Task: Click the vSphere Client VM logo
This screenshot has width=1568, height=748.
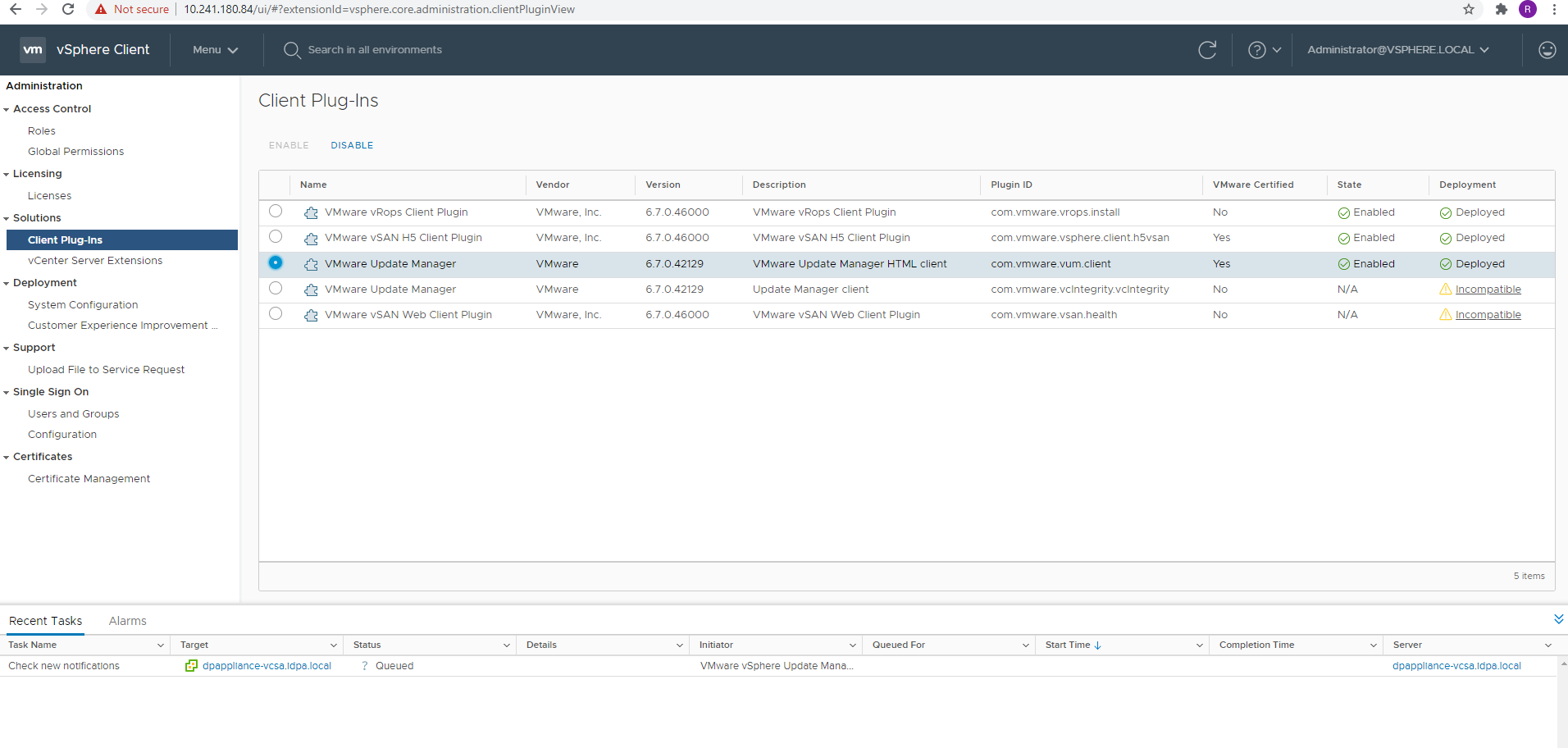Action: click(33, 49)
